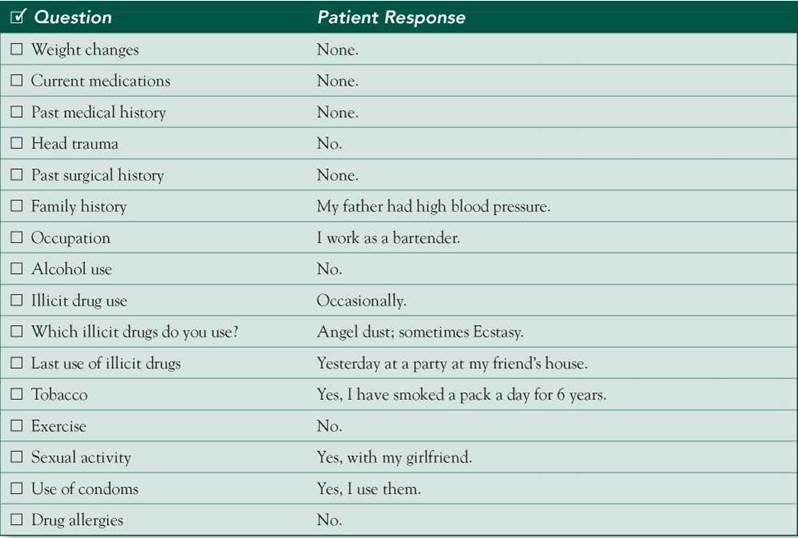Check the Head trauma box
The height and width of the screenshot is (538, 798).
[x=16, y=144]
